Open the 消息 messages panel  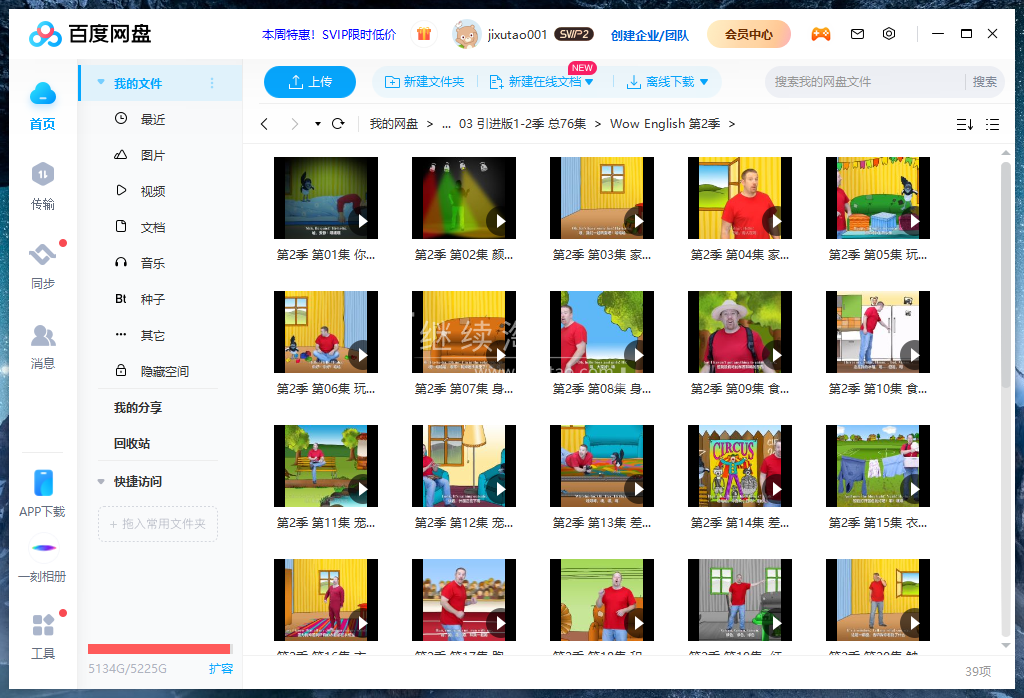pyautogui.click(x=42, y=335)
